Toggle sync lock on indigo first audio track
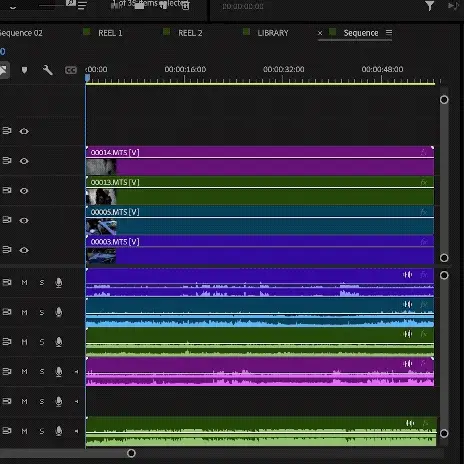 tap(7, 282)
